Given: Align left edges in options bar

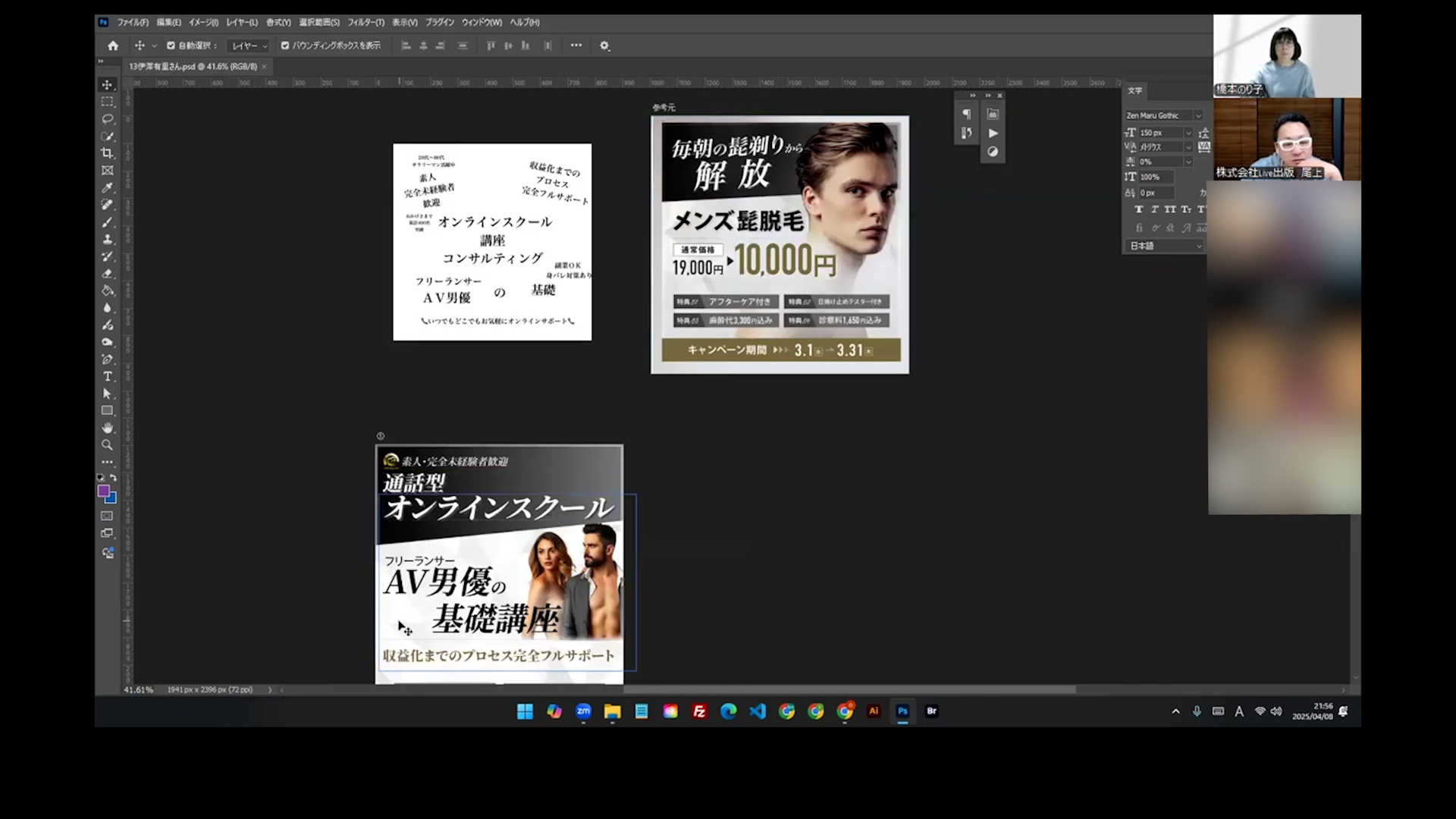Looking at the screenshot, I should point(406,45).
